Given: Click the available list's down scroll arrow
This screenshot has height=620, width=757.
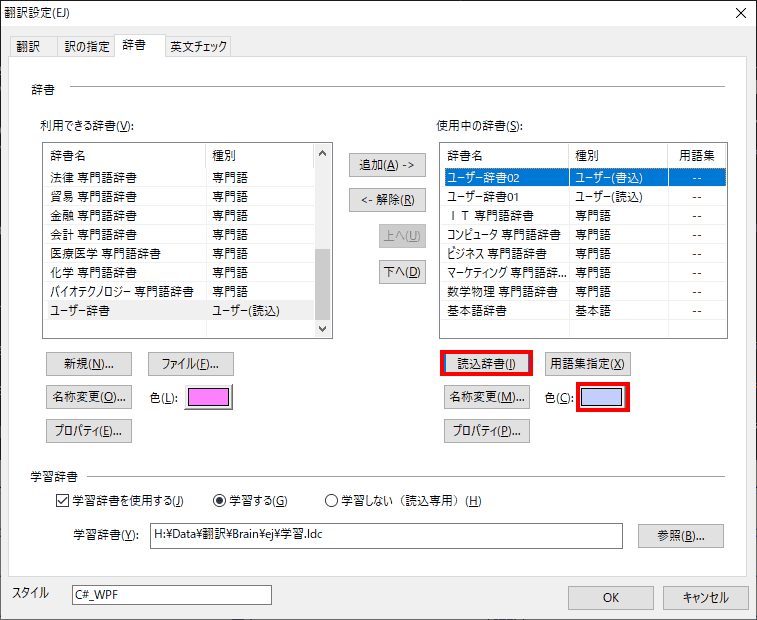Looking at the screenshot, I should pyautogui.click(x=322, y=328).
